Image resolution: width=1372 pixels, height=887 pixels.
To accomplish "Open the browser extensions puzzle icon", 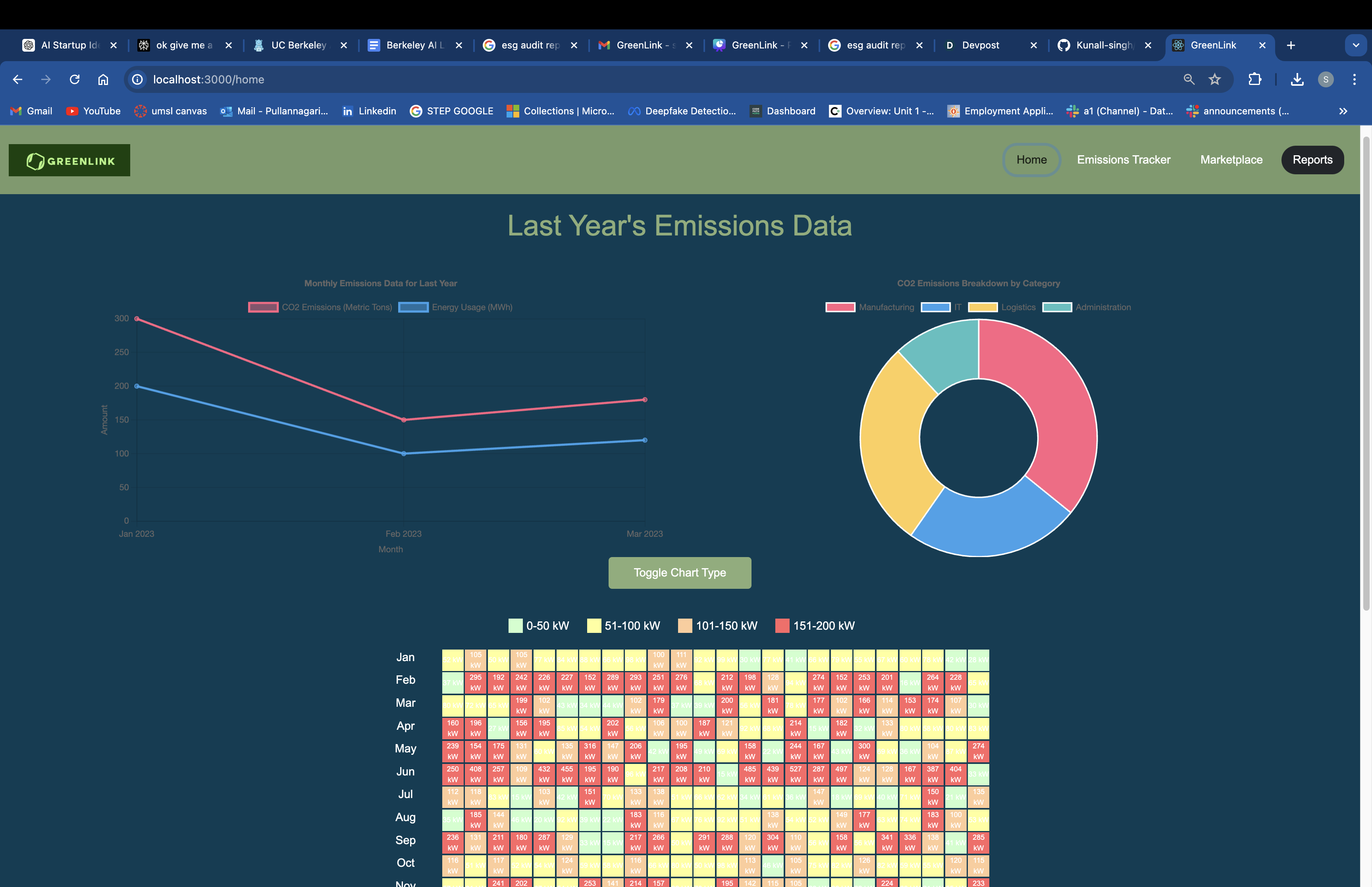I will (1254, 79).
